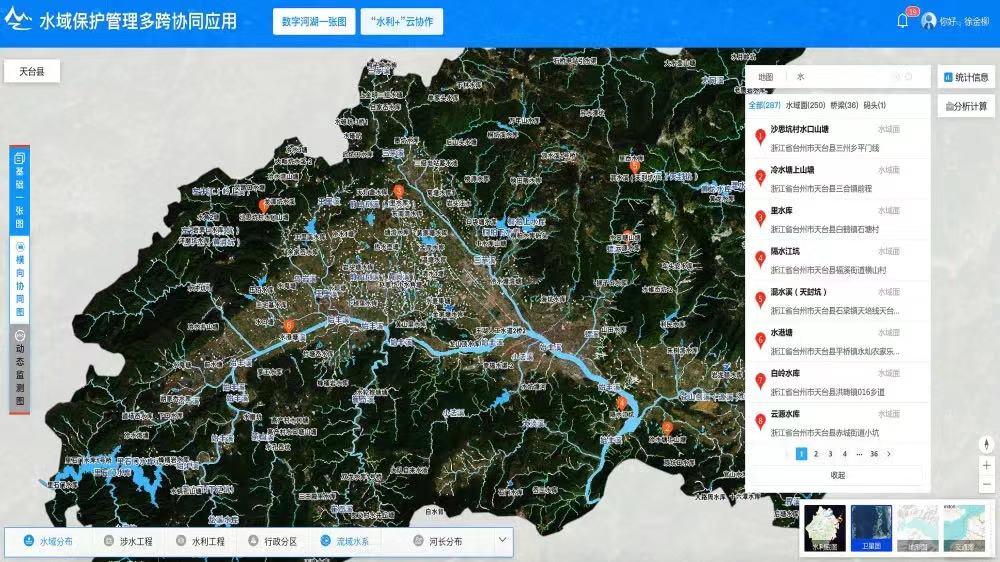This screenshot has height=562, width=1000.
Task: Open the 统计信息 panel button
Action: [965, 77]
